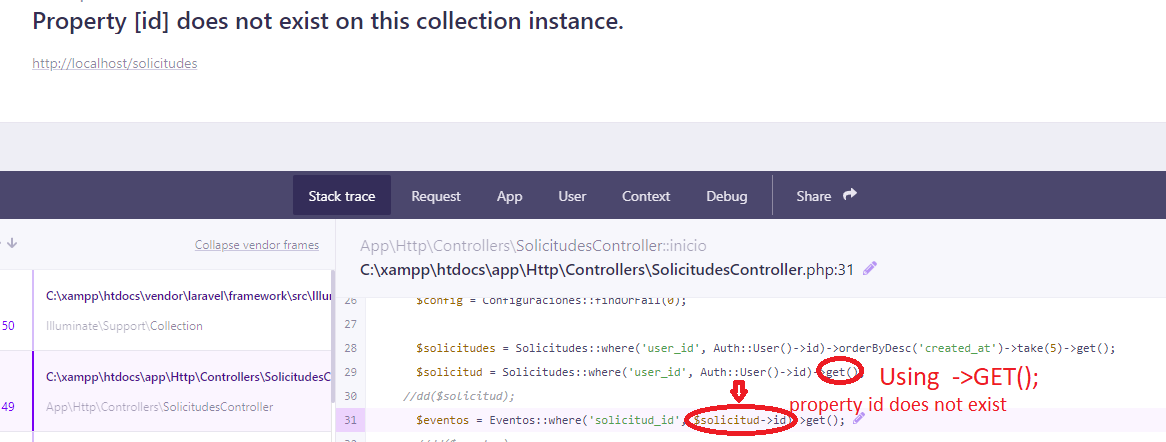This screenshot has width=1166, height=442.
Task: Click code line number 28
Action: [351, 348]
